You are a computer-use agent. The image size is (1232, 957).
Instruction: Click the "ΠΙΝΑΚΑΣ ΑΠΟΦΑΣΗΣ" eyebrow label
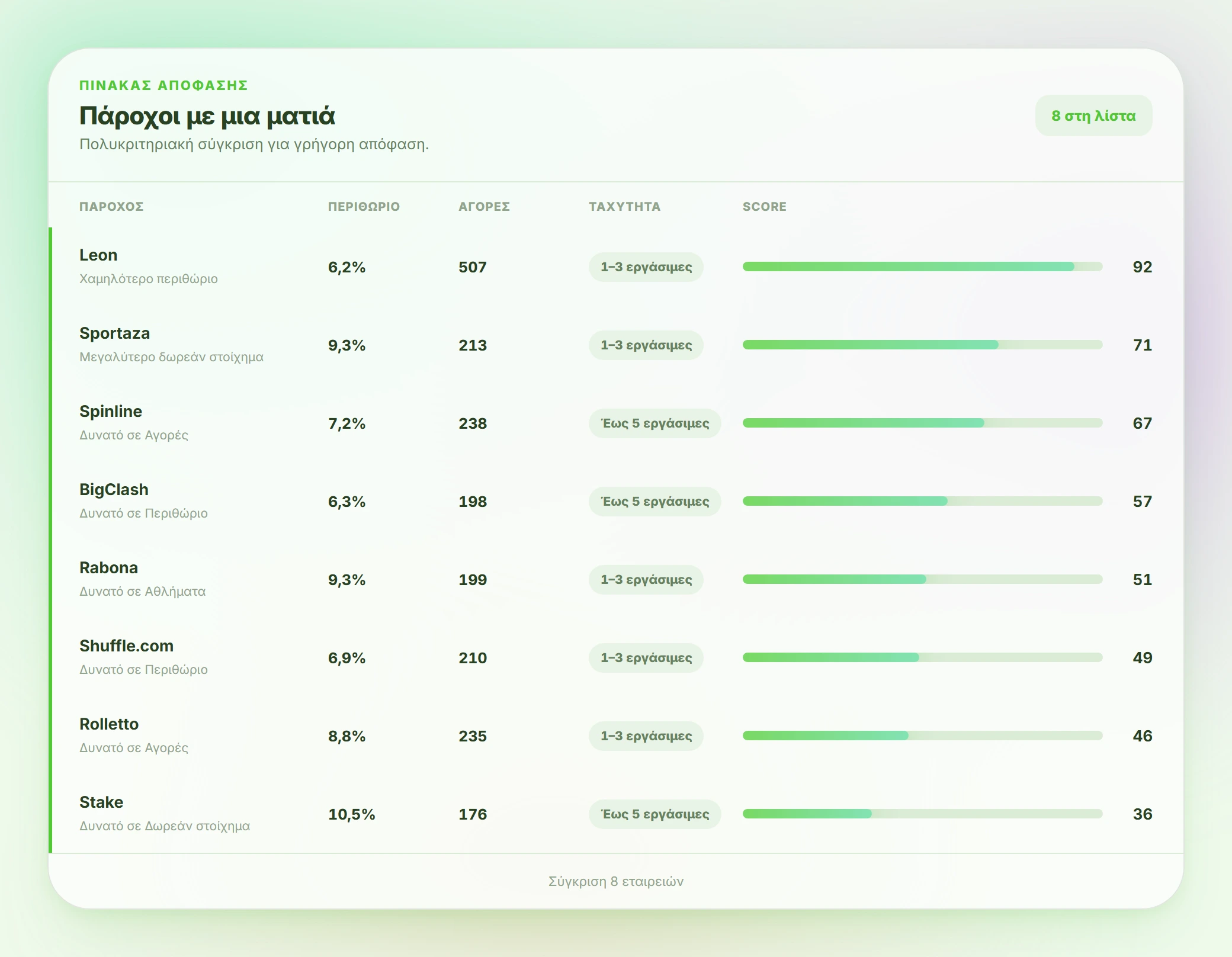pos(163,85)
